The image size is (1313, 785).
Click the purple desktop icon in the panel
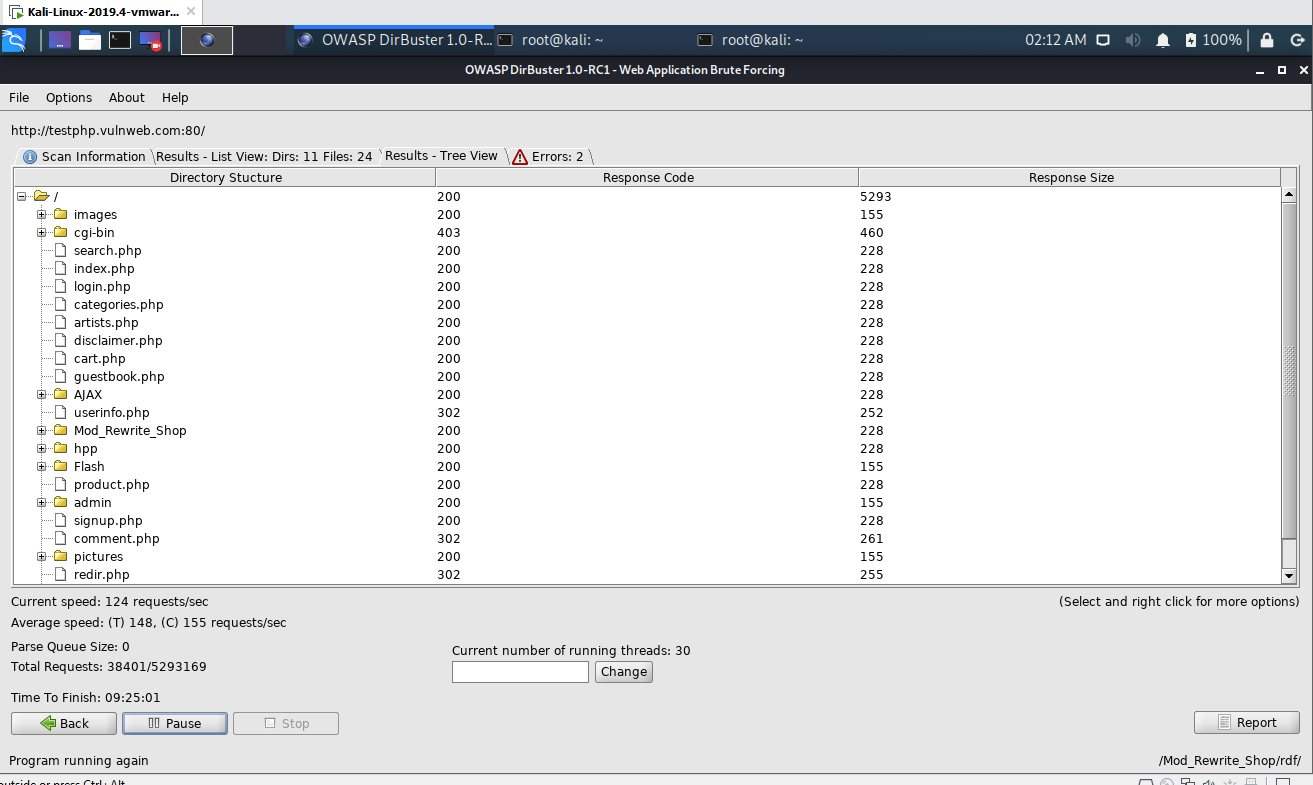[60, 40]
